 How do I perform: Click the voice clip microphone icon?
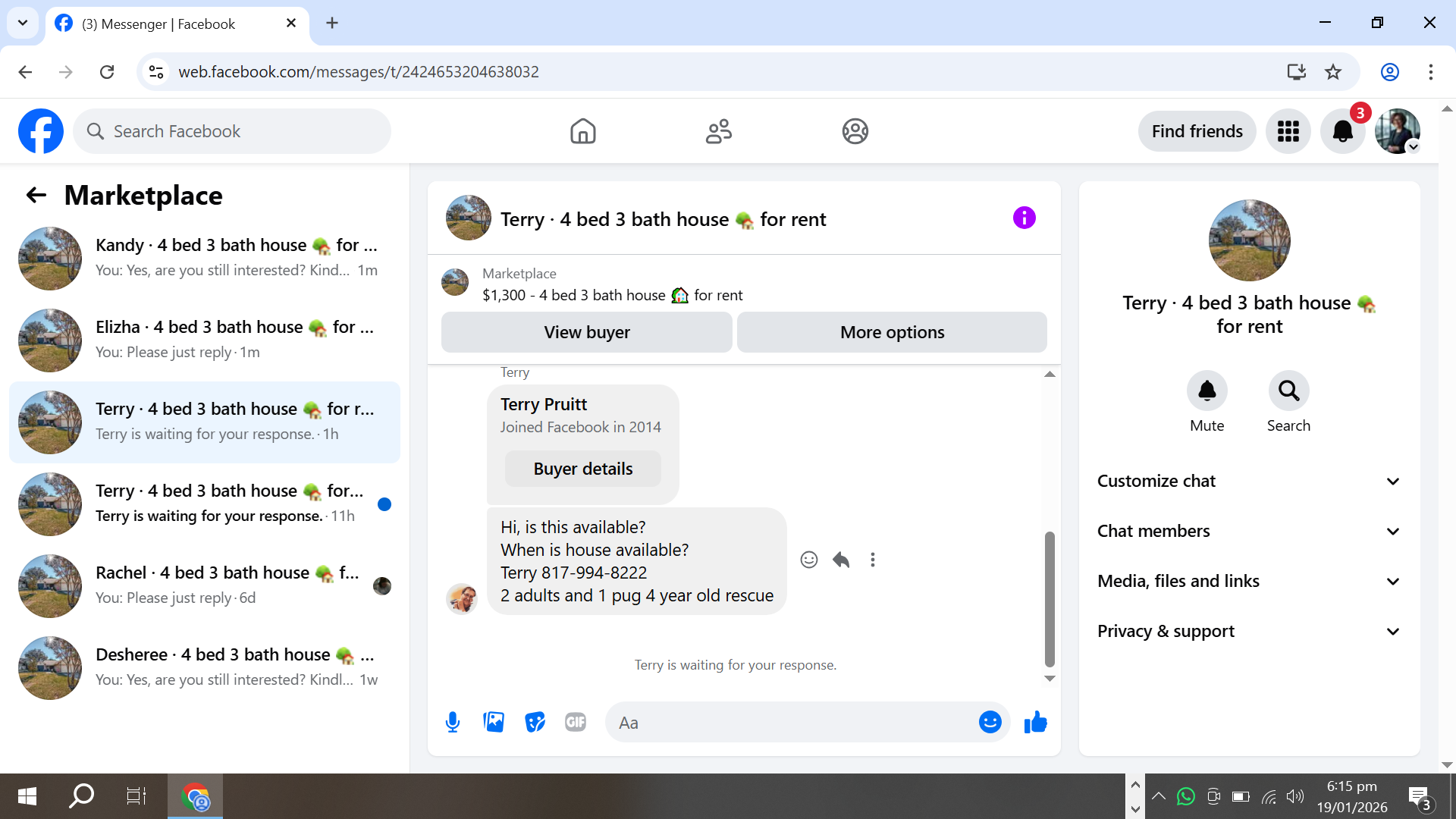click(453, 722)
